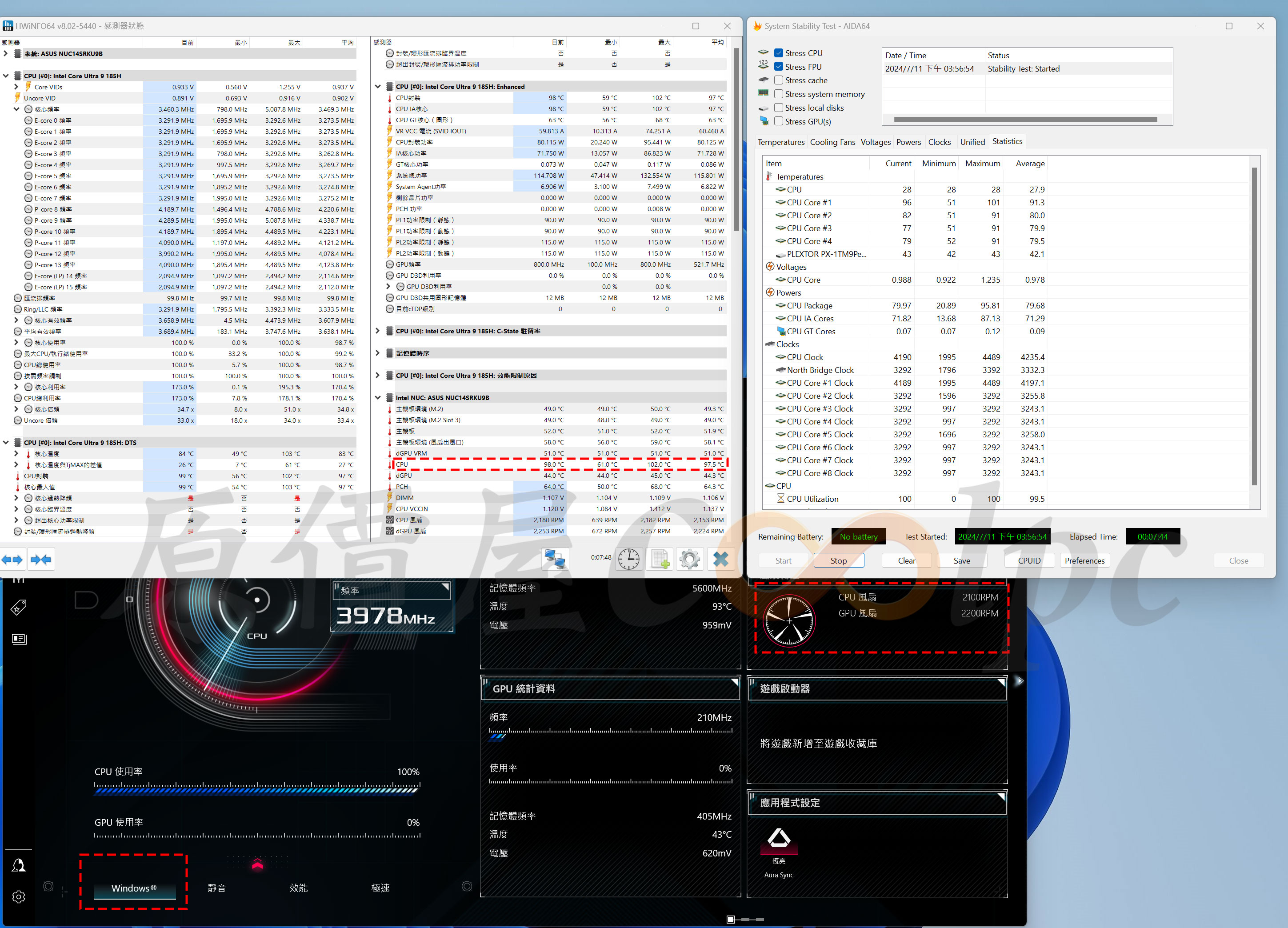Switch to Cooling Fans tab
The width and height of the screenshot is (1288, 928).
(832, 142)
